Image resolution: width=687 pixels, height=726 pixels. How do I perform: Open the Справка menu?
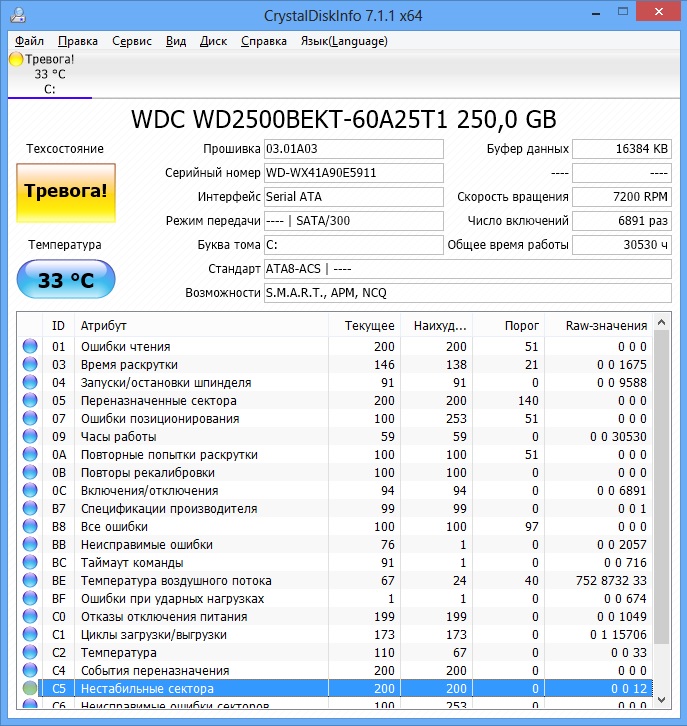tap(264, 41)
